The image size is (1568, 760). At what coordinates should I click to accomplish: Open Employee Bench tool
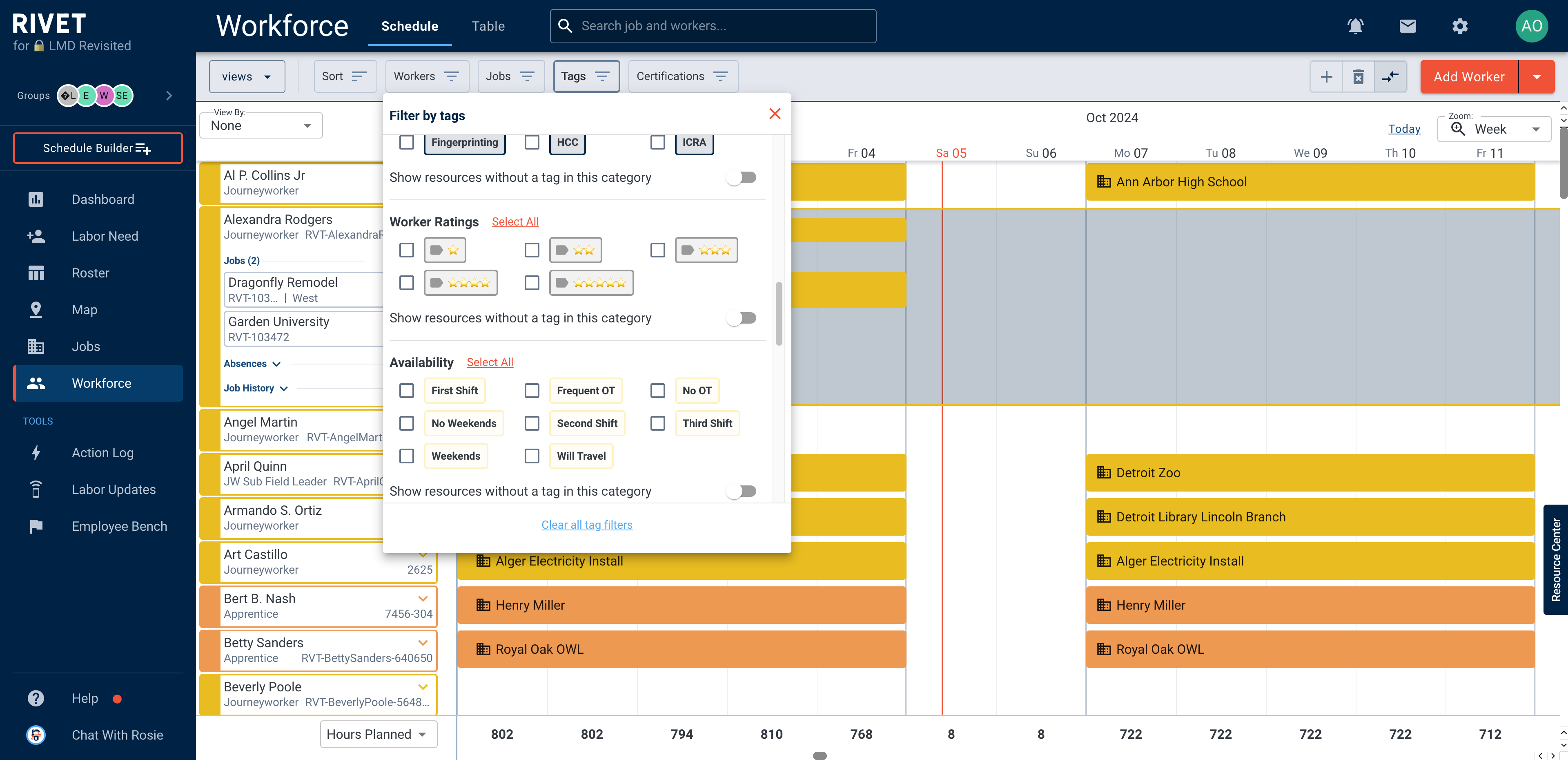tap(98, 526)
